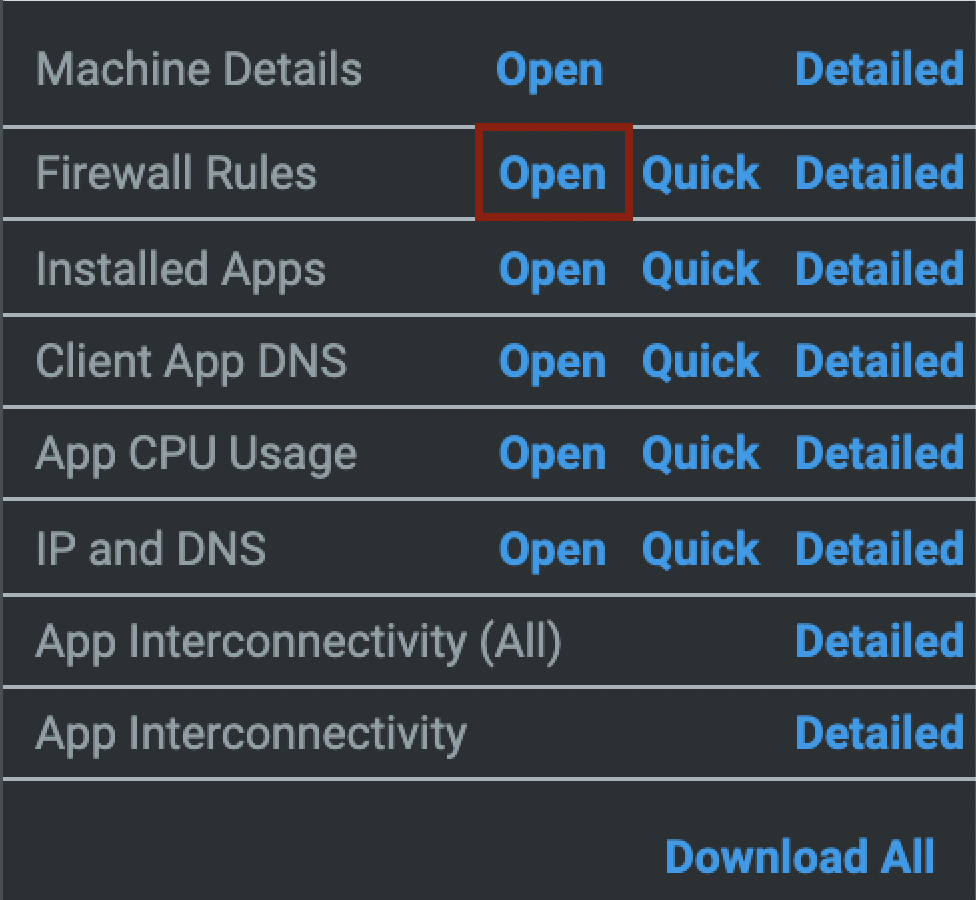View Detailed Client App DNS report

(x=879, y=361)
